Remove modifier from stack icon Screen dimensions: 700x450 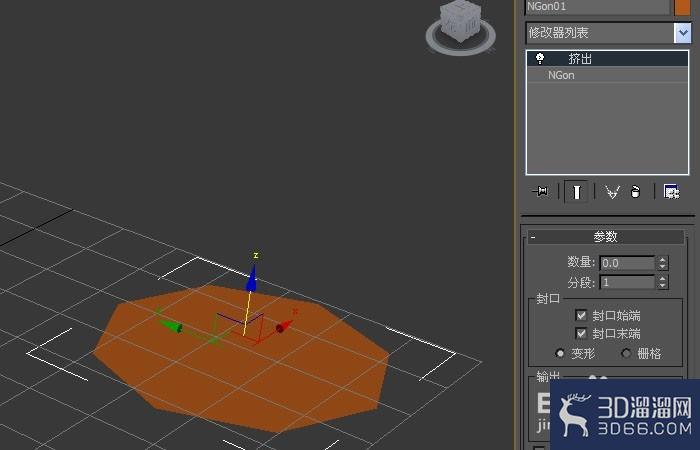(x=636, y=192)
